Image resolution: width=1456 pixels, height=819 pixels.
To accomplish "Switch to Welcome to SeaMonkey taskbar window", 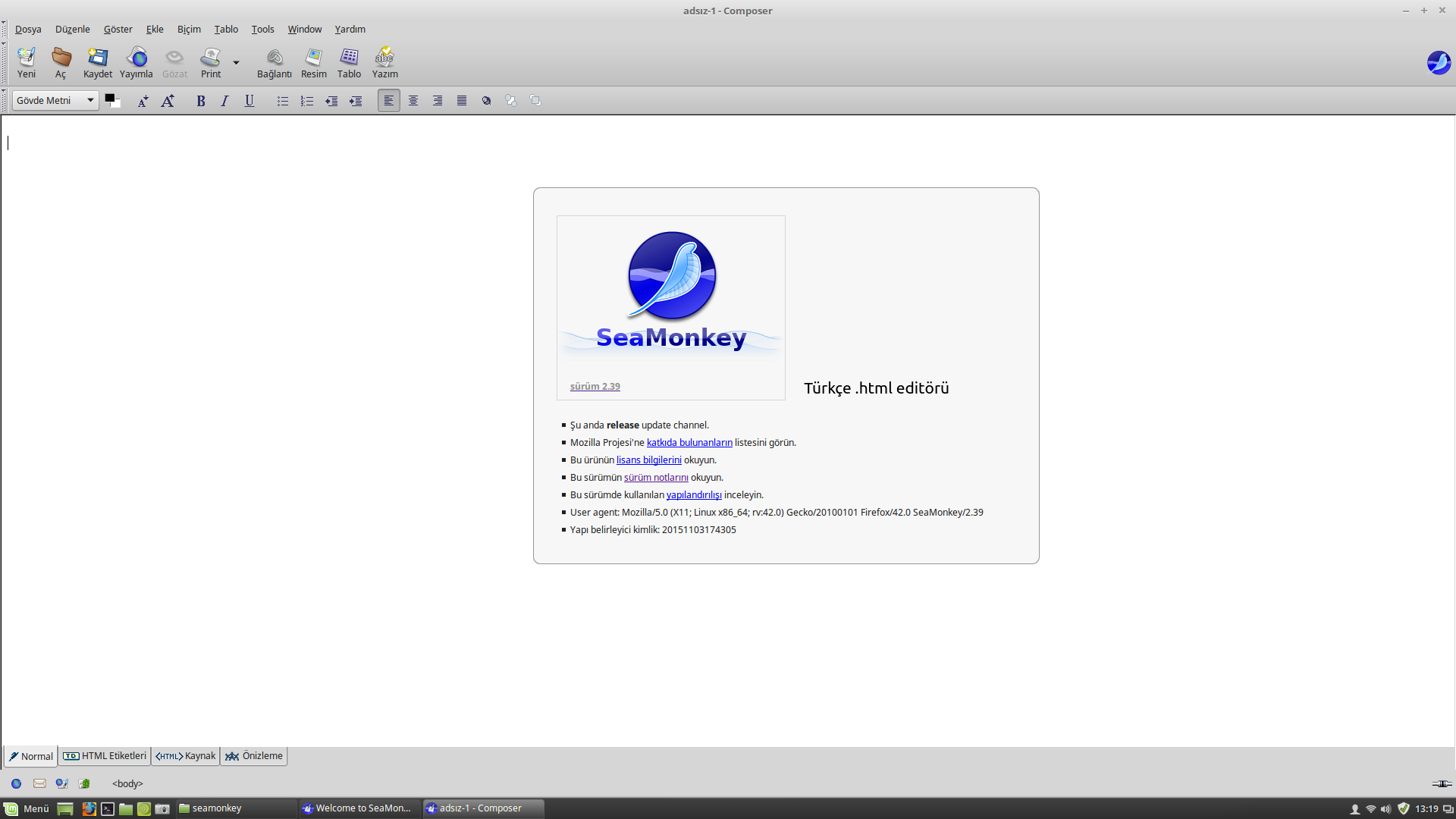I will point(356,808).
